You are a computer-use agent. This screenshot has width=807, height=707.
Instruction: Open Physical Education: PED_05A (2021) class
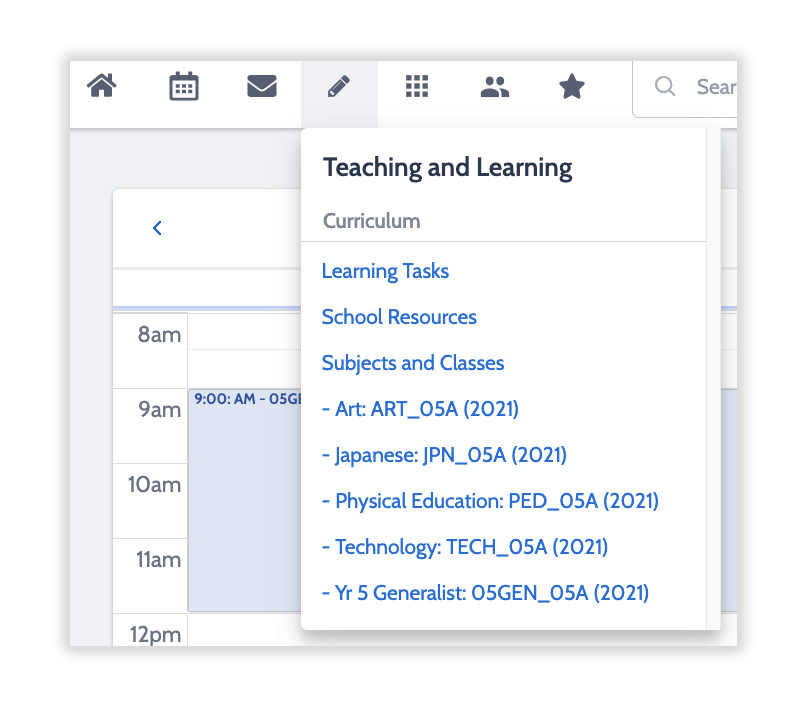490,501
